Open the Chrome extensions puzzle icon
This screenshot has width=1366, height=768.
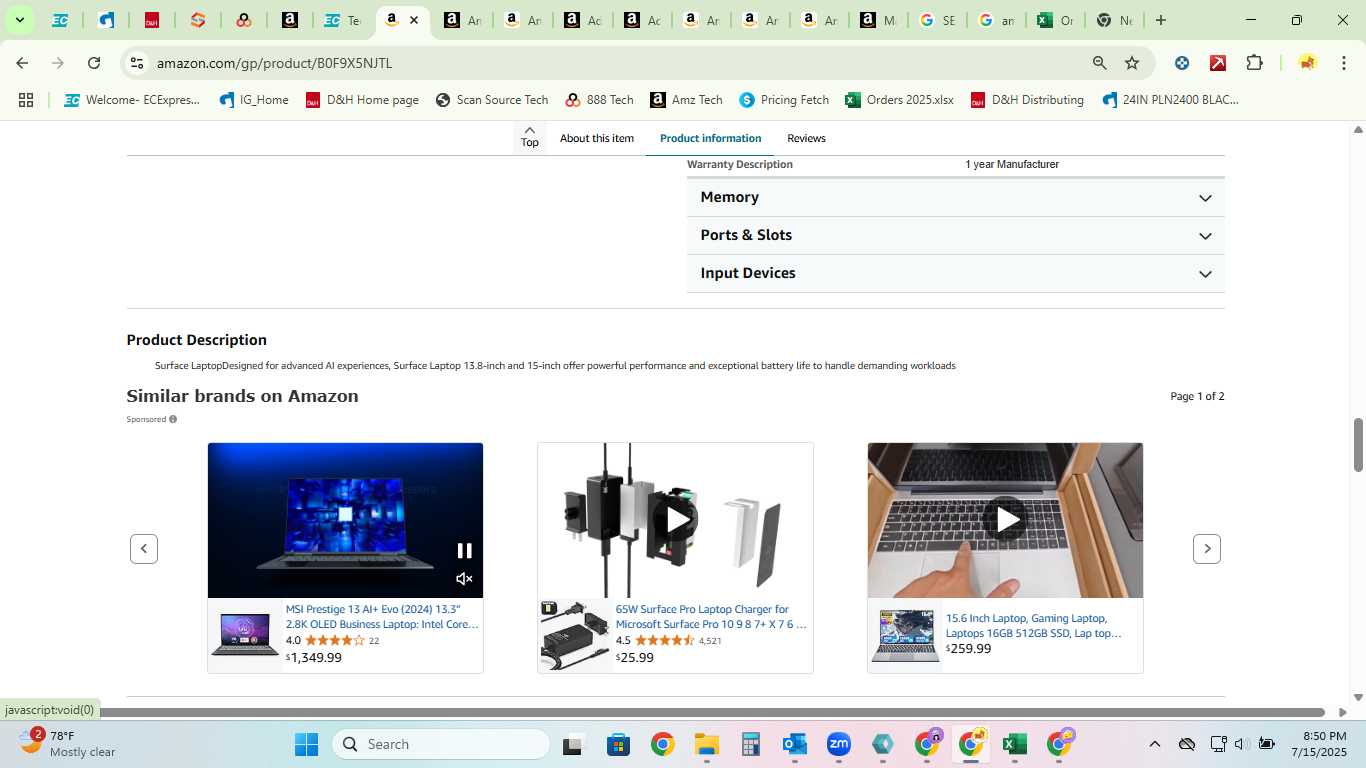click(x=1254, y=63)
